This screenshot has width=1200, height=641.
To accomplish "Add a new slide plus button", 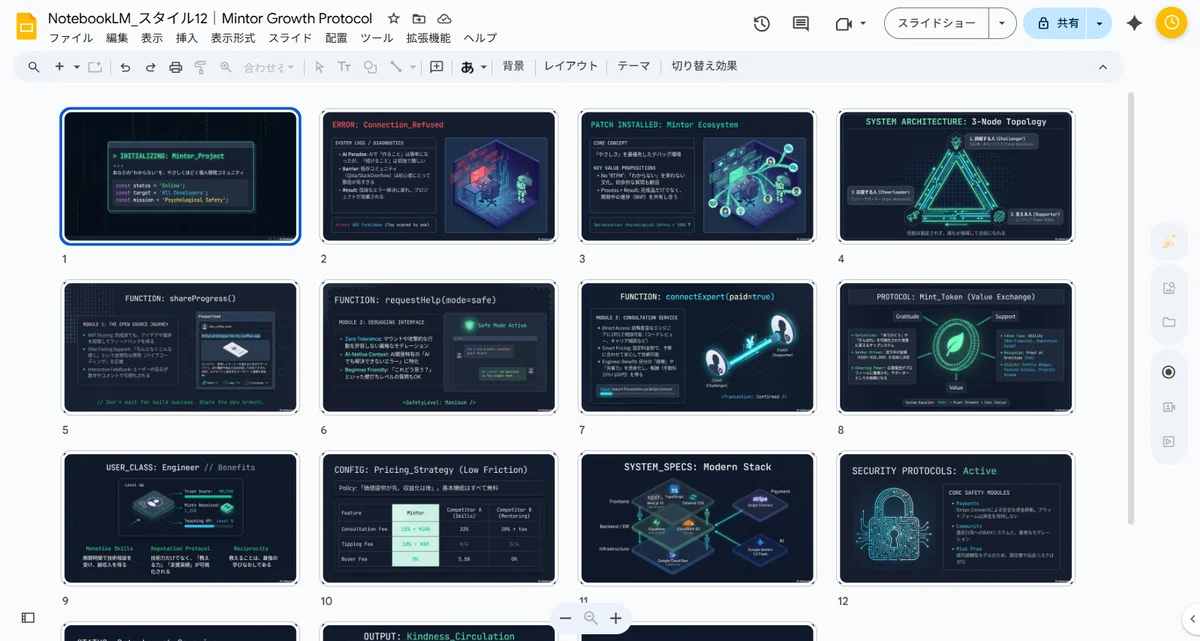I will point(59,67).
